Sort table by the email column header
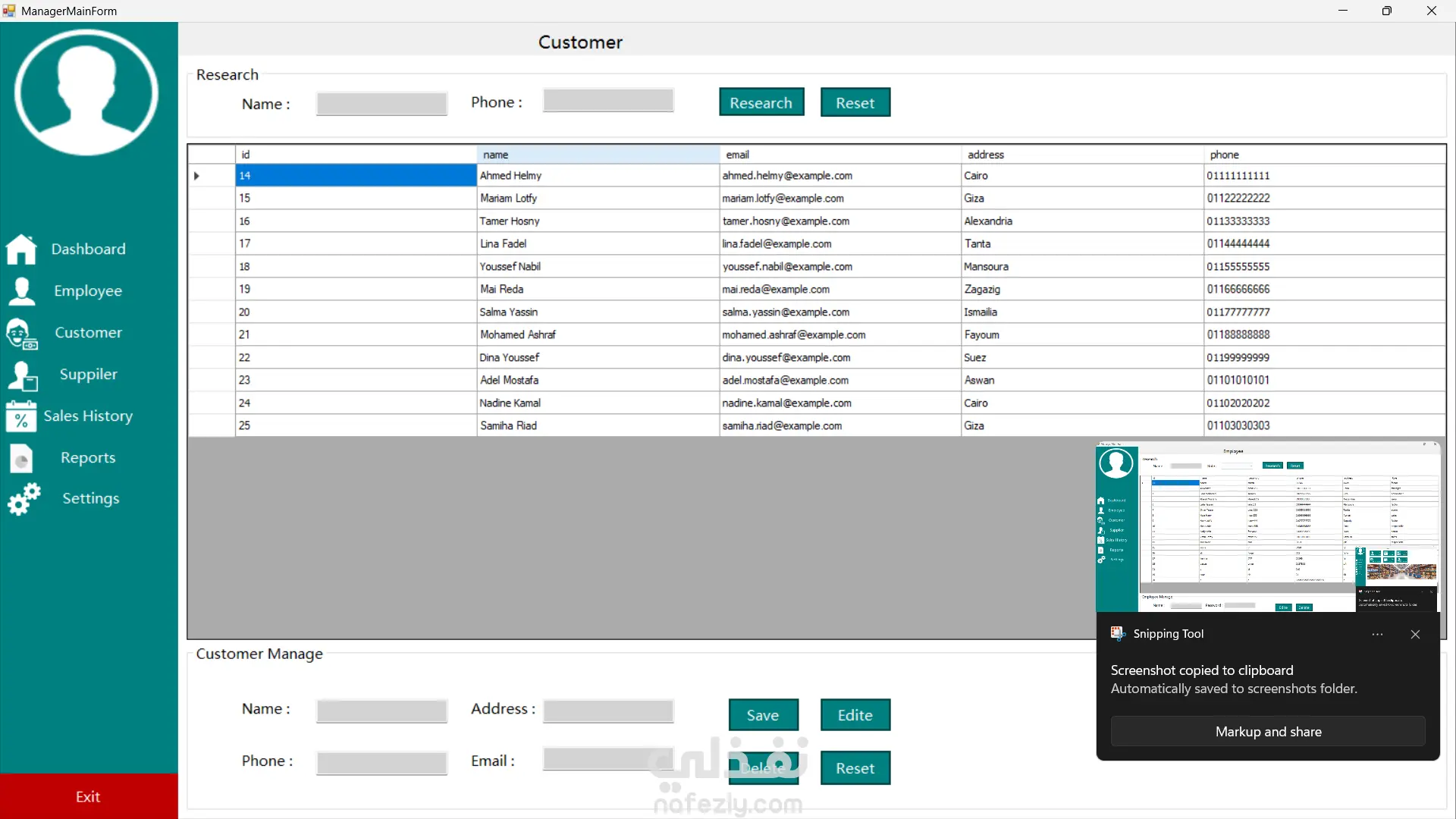The image size is (1456, 819). pyautogui.click(x=839, y=155)
